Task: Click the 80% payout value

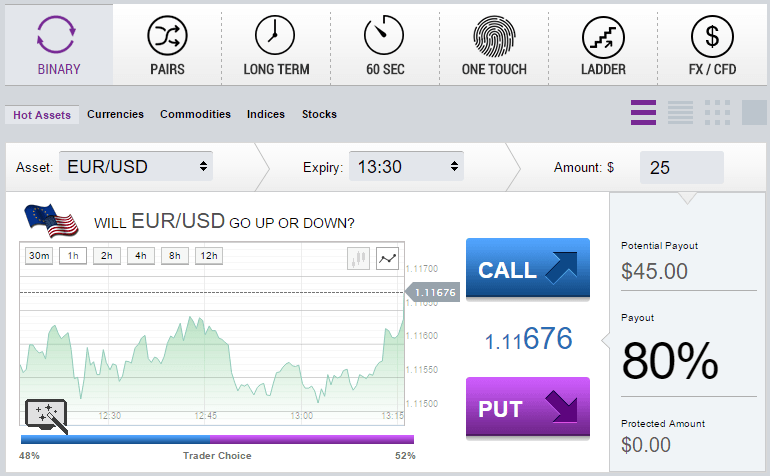Action: coord(670,361)
